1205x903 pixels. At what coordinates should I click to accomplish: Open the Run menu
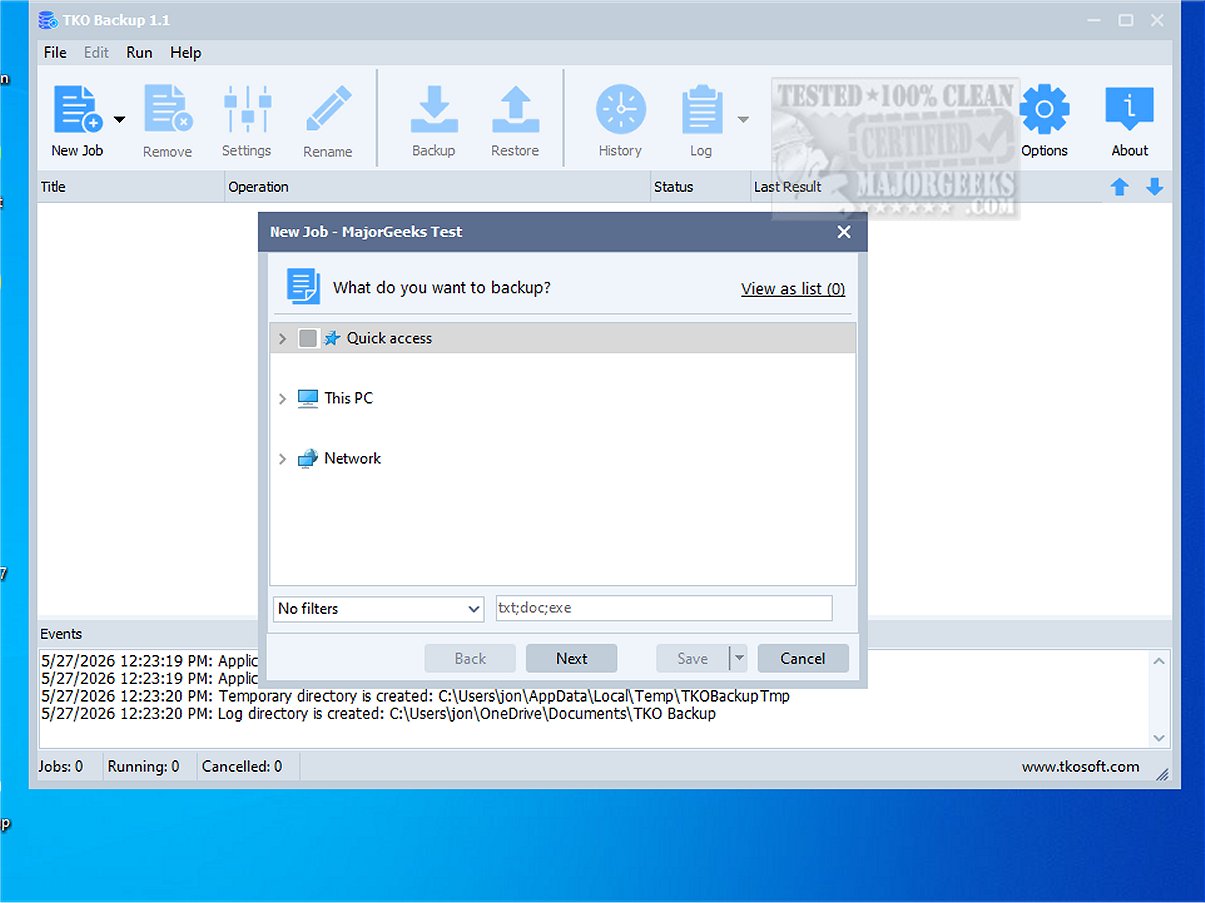point(139,52)
